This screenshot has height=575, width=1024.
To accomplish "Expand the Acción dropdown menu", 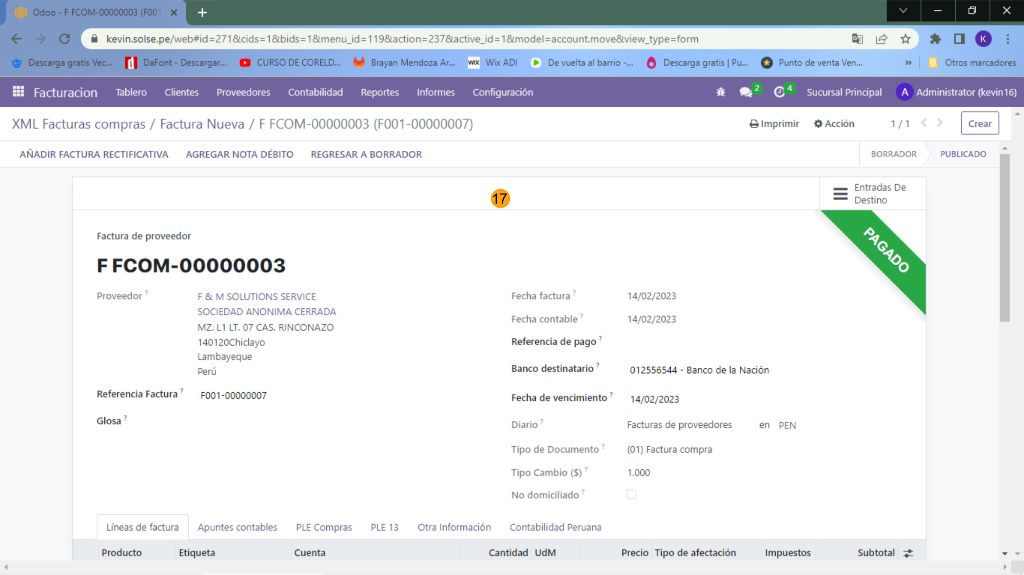I will pyautogui.click(x=834, y=124).
